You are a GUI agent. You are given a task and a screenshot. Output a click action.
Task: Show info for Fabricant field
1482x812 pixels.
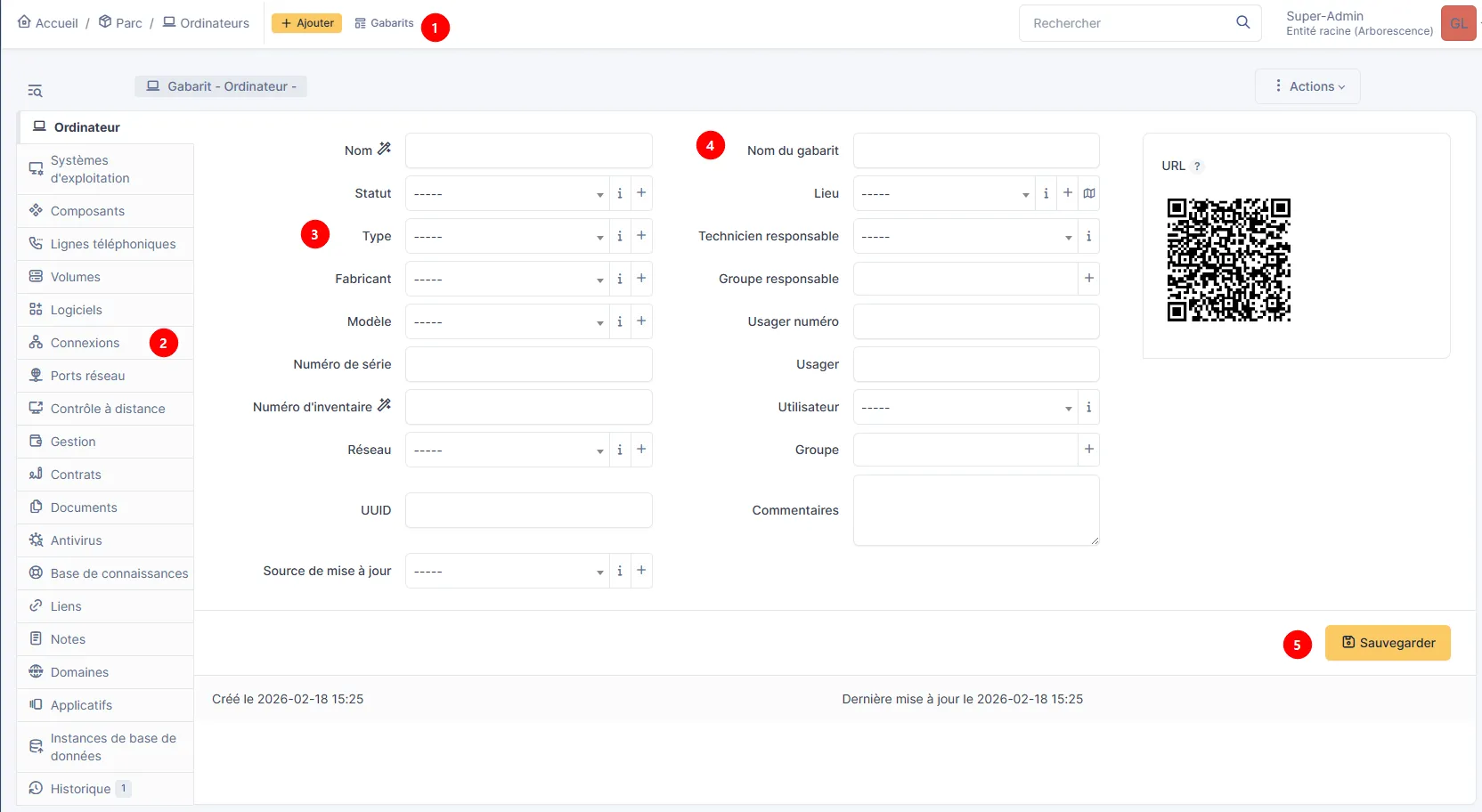tap(620, 279)
